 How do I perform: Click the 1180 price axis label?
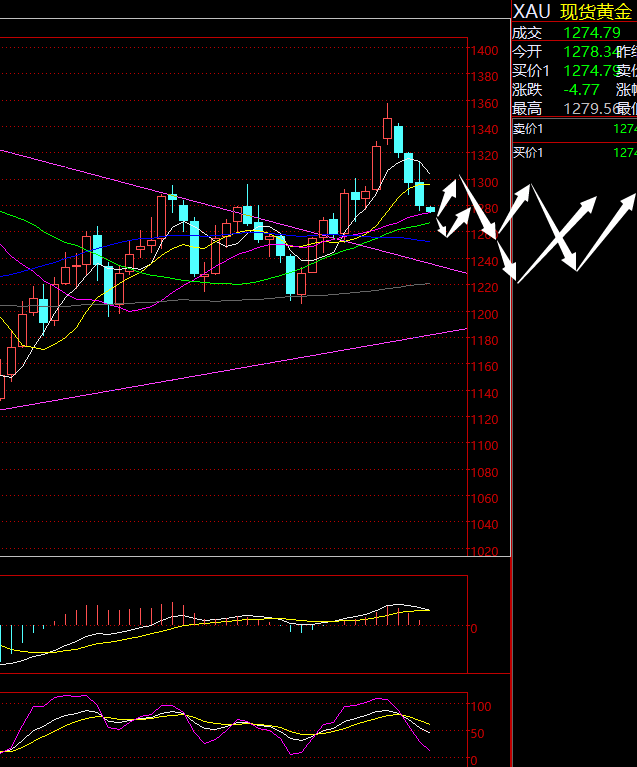(484, 340)
